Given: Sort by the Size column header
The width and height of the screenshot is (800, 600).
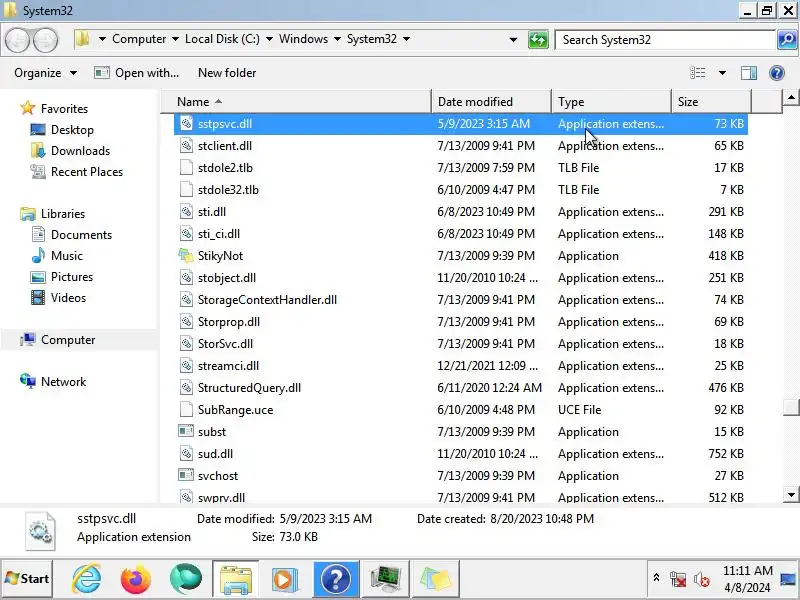Looking at the screenshot, I should (x=711, y=102).
